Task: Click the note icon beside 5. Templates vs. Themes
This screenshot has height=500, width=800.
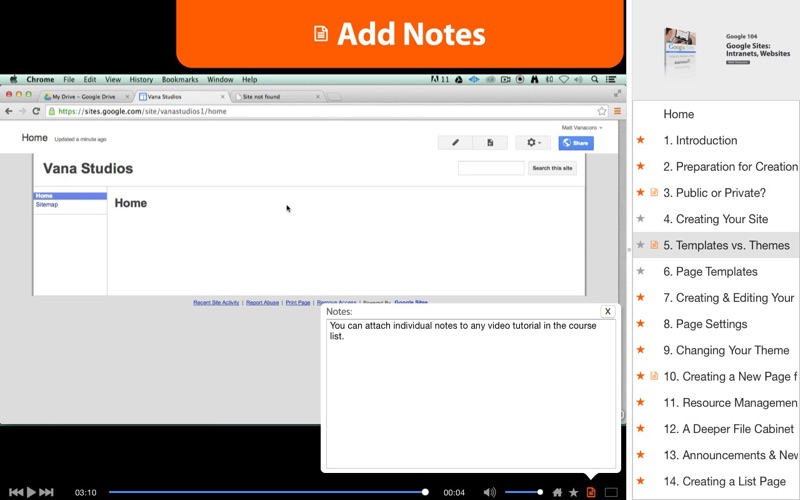Action: pyautogui.click(x=654, y=245)
